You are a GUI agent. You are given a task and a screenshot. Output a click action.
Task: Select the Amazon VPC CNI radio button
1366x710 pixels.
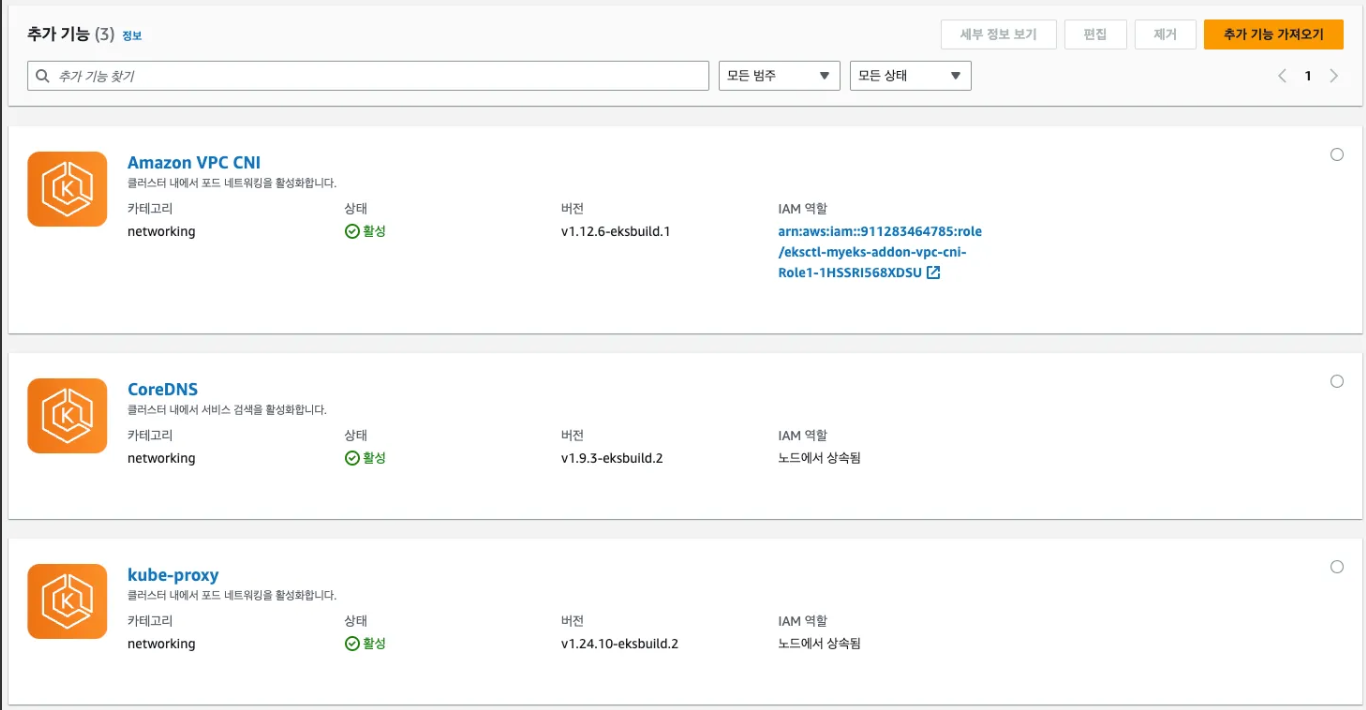(x=1337, y=155)
